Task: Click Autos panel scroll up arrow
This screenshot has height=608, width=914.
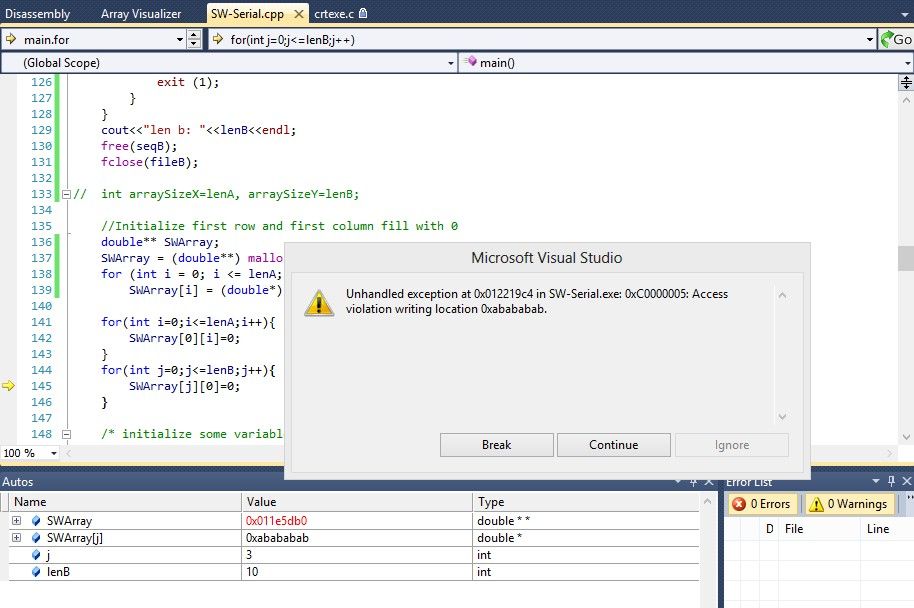Action: (x=707, y=501)
